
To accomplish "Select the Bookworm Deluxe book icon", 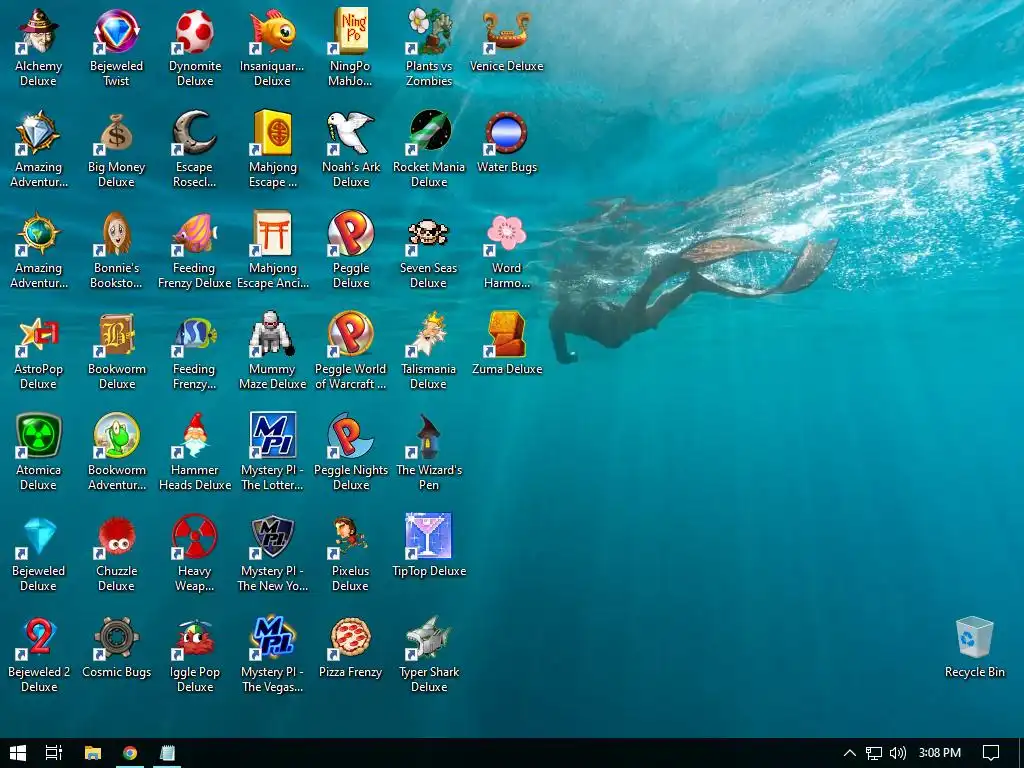I will [x=116, y=334].
